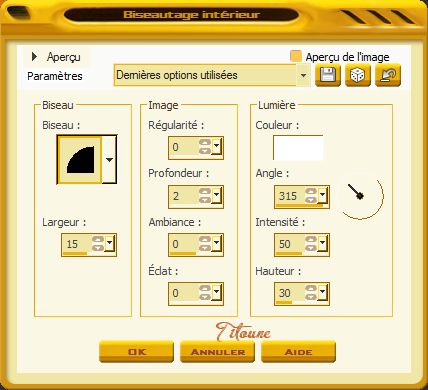Decrease Éclat with the down spinner
The width and height of the screenshot is (428, 390).
coord(205,297)
